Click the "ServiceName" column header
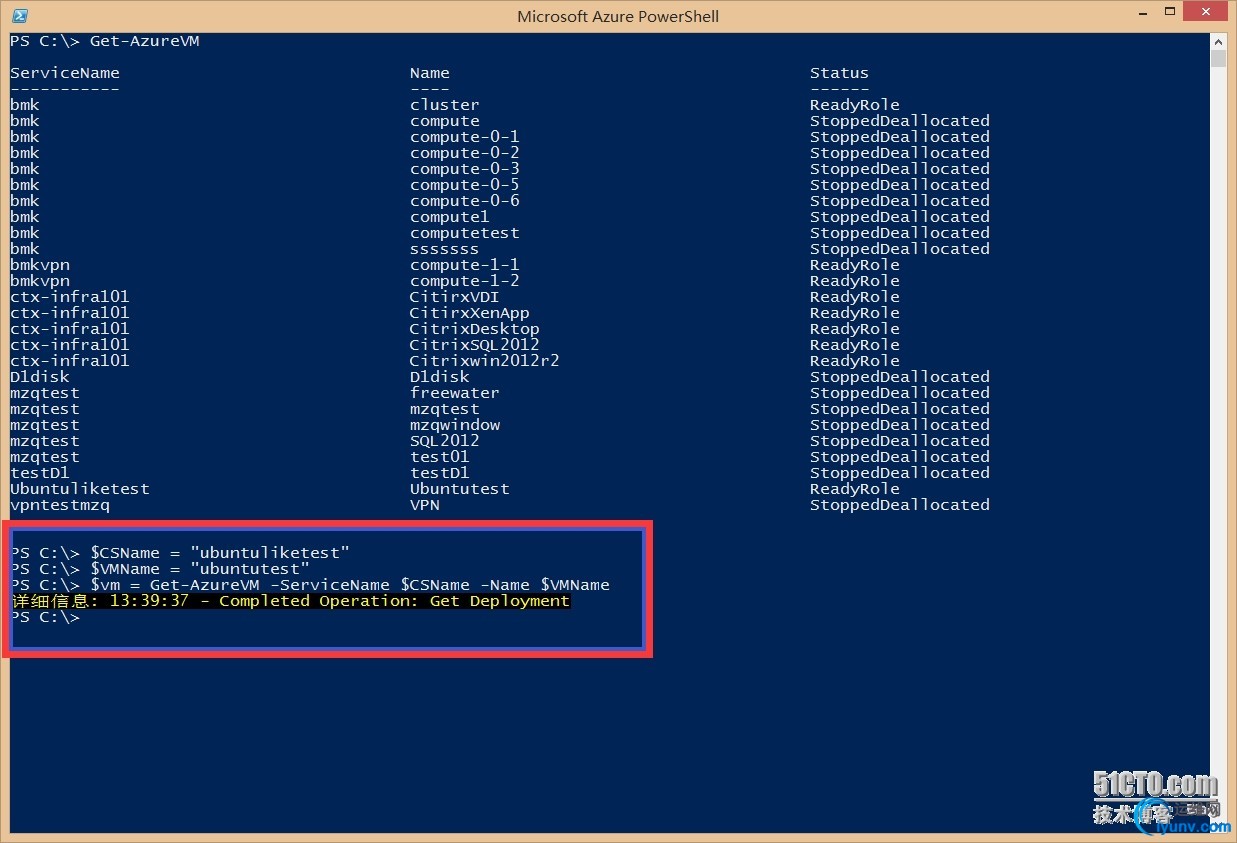The width and height of the screenshot is (1237, 843). pyautogui.click(x=65, y=73)
